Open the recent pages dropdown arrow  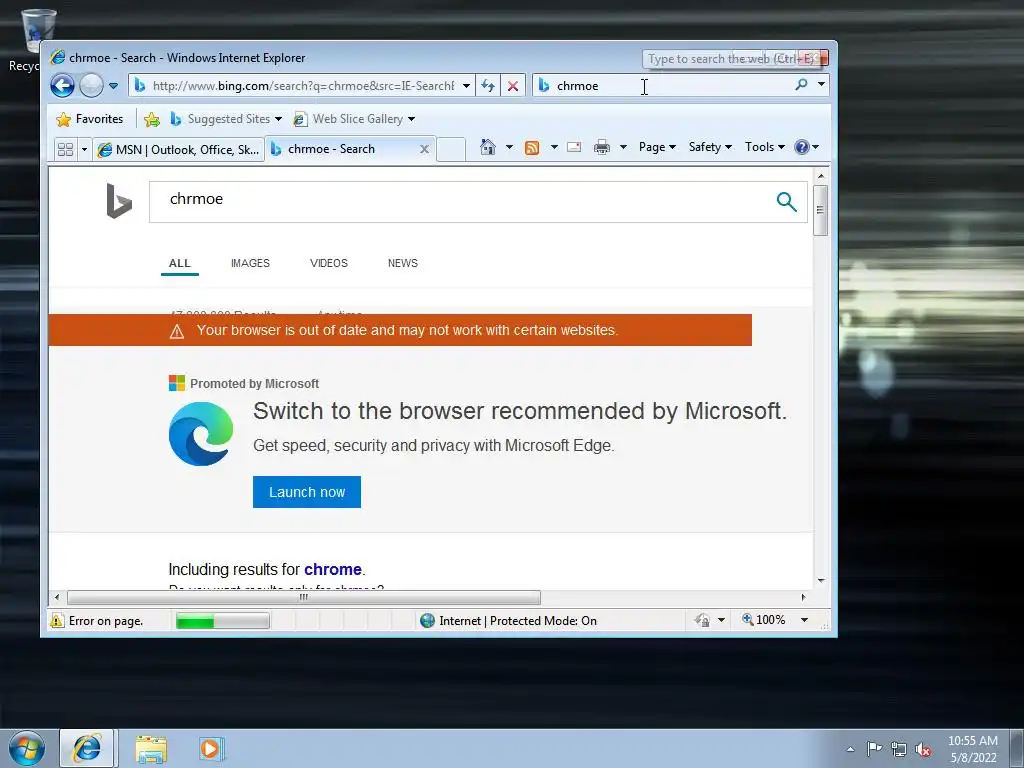click(113, 86)
